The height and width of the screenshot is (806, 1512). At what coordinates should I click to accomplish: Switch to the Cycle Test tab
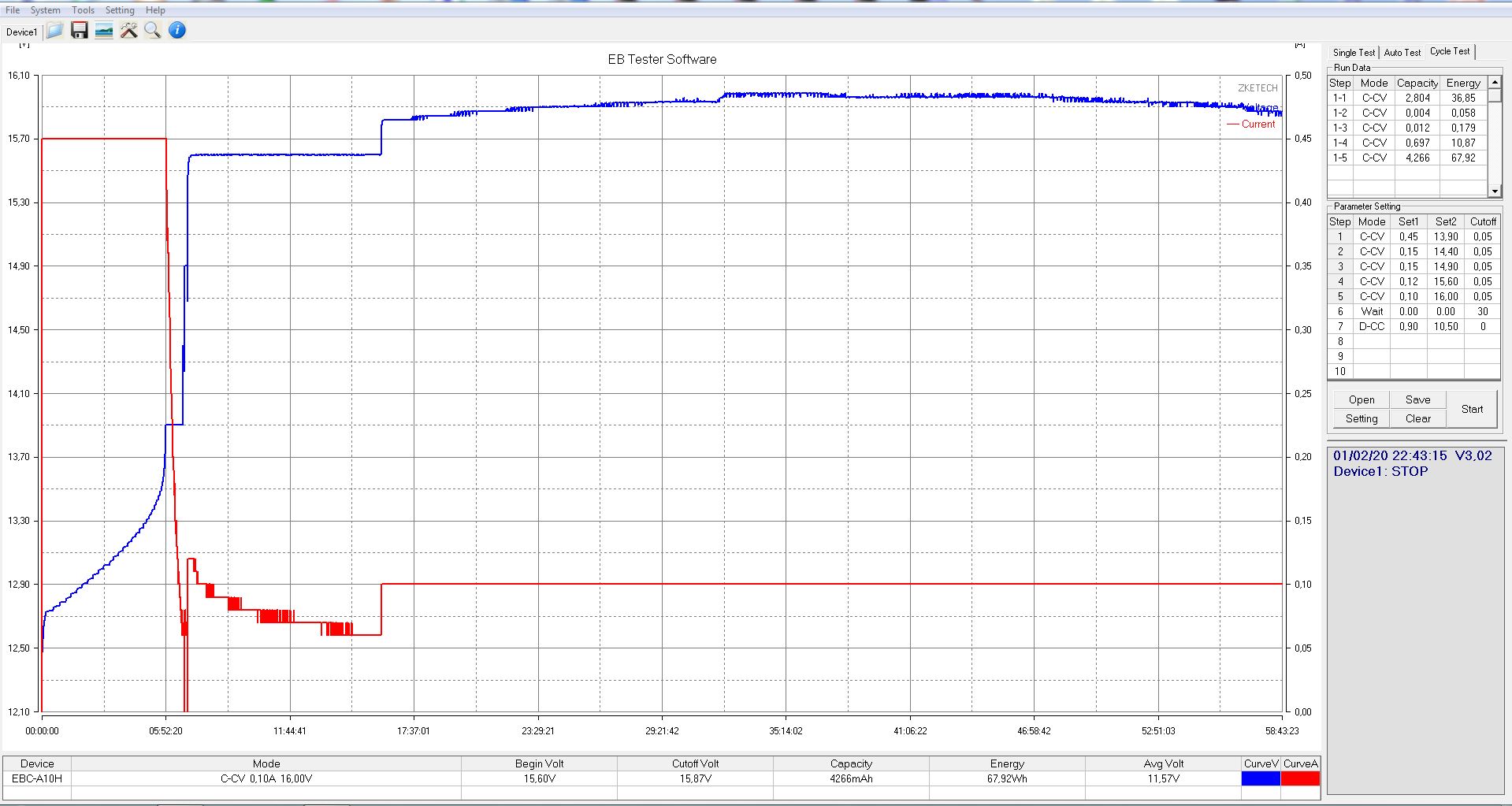(1450, 51)
